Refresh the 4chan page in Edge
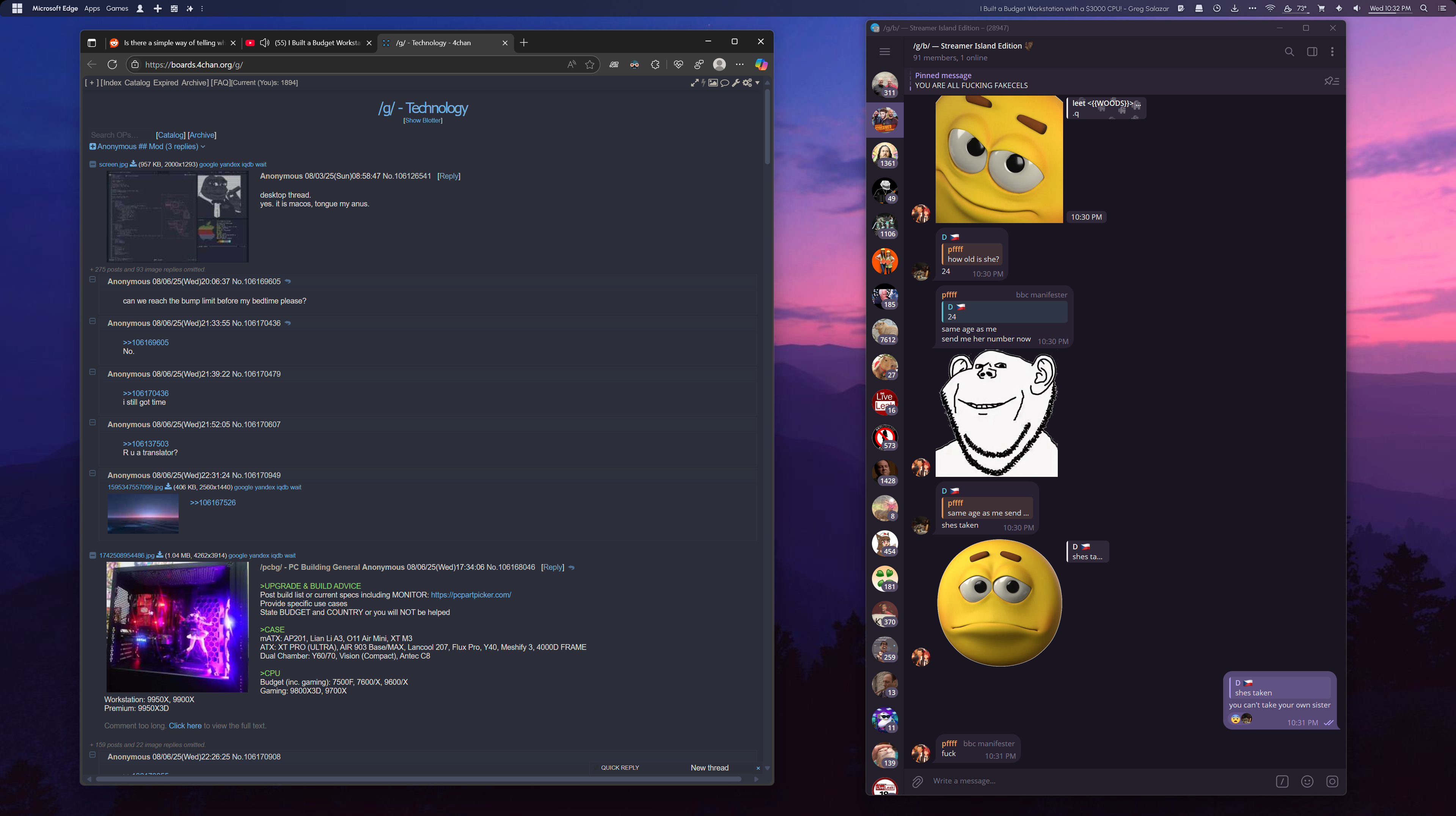 (112, 64)
